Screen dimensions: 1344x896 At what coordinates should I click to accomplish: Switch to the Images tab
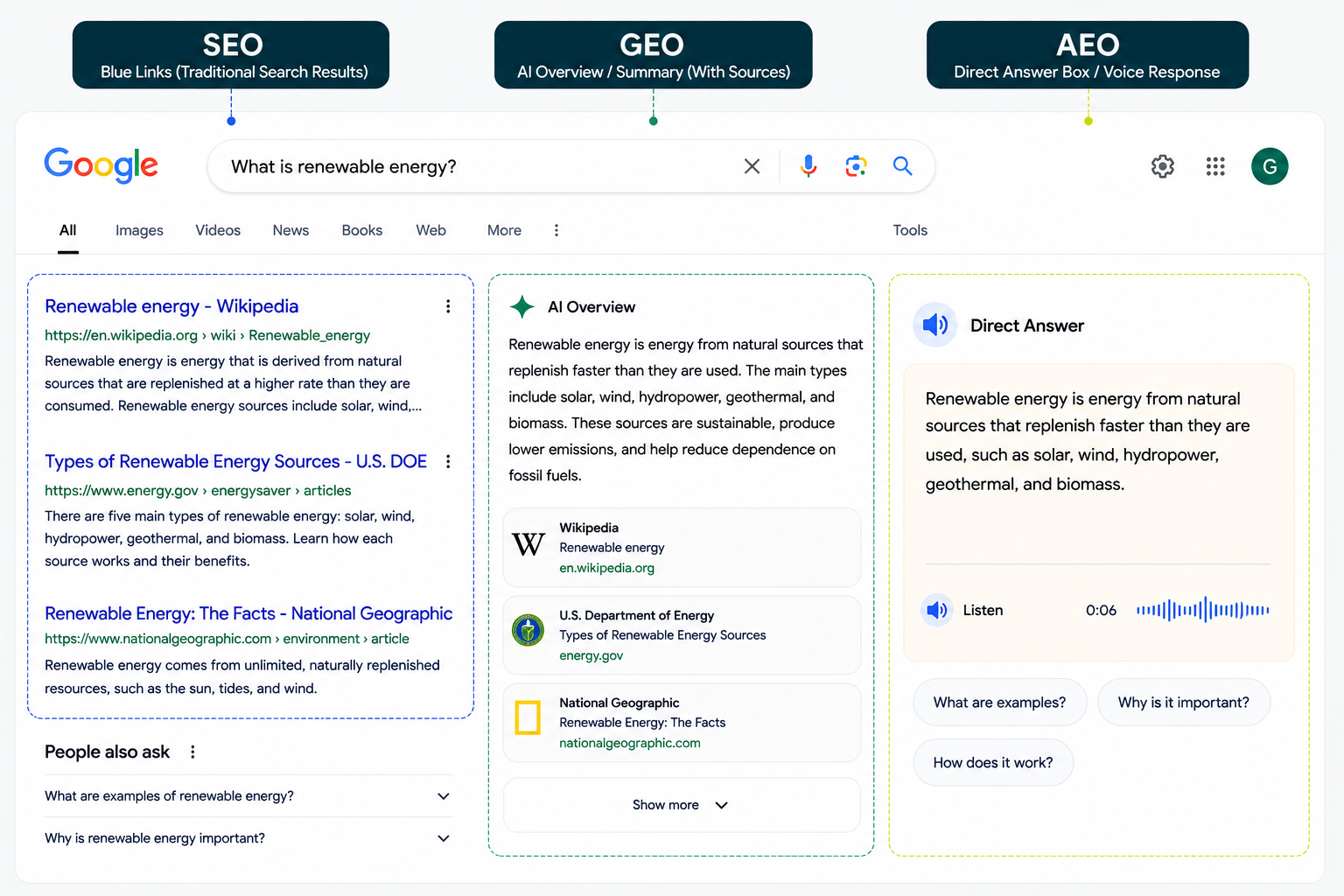pyautogui.click(x=139, y=230)
